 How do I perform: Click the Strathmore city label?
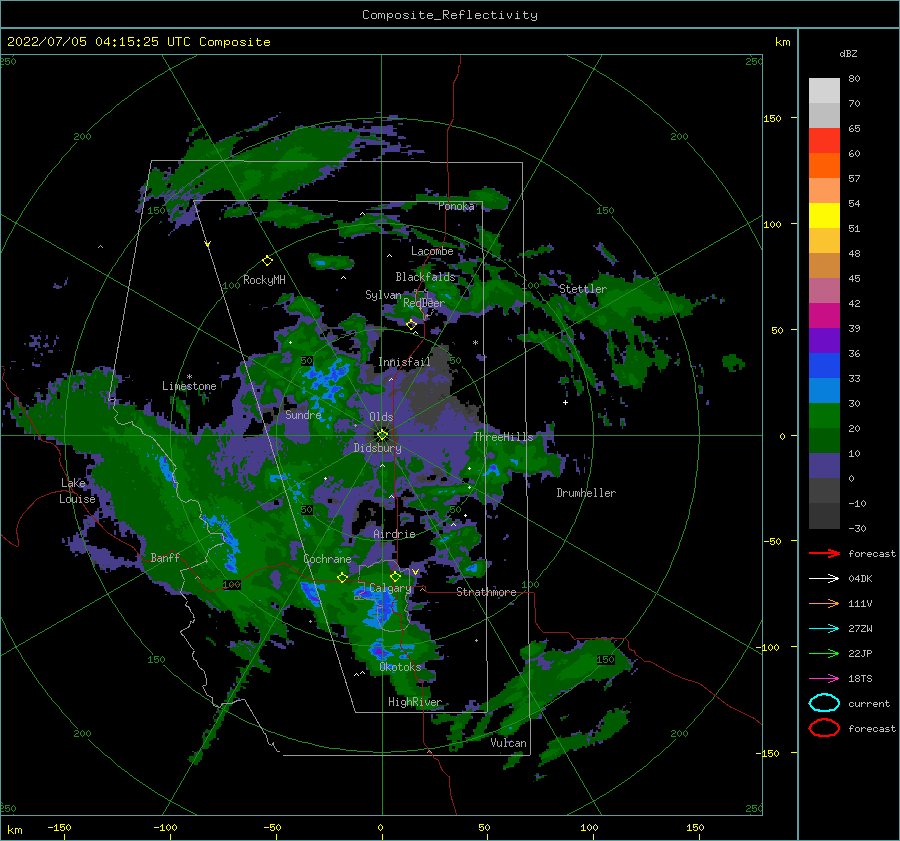[x=486, y=592]
